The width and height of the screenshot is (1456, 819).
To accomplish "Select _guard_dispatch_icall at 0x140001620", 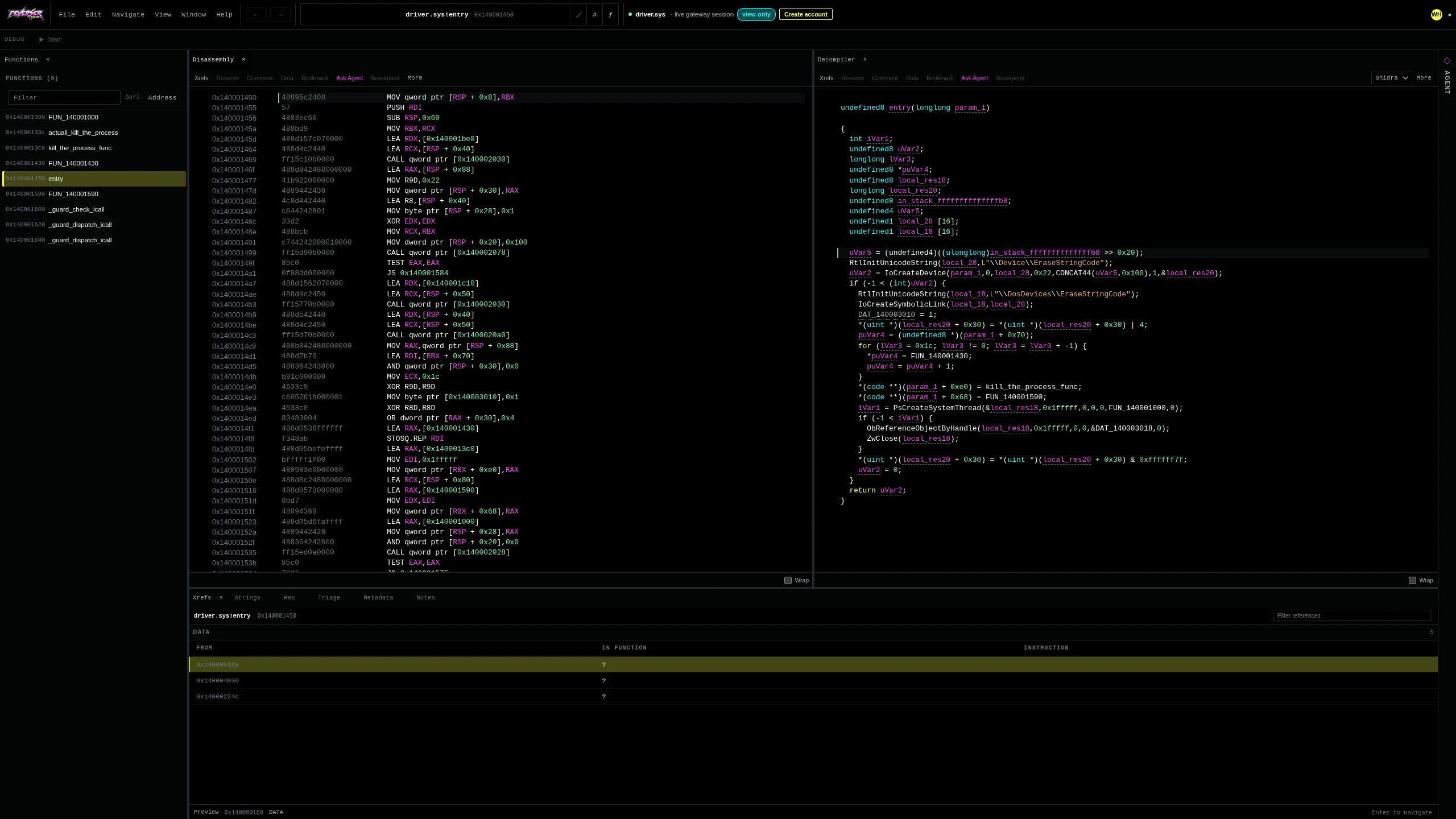I will [x=94, y=225].
